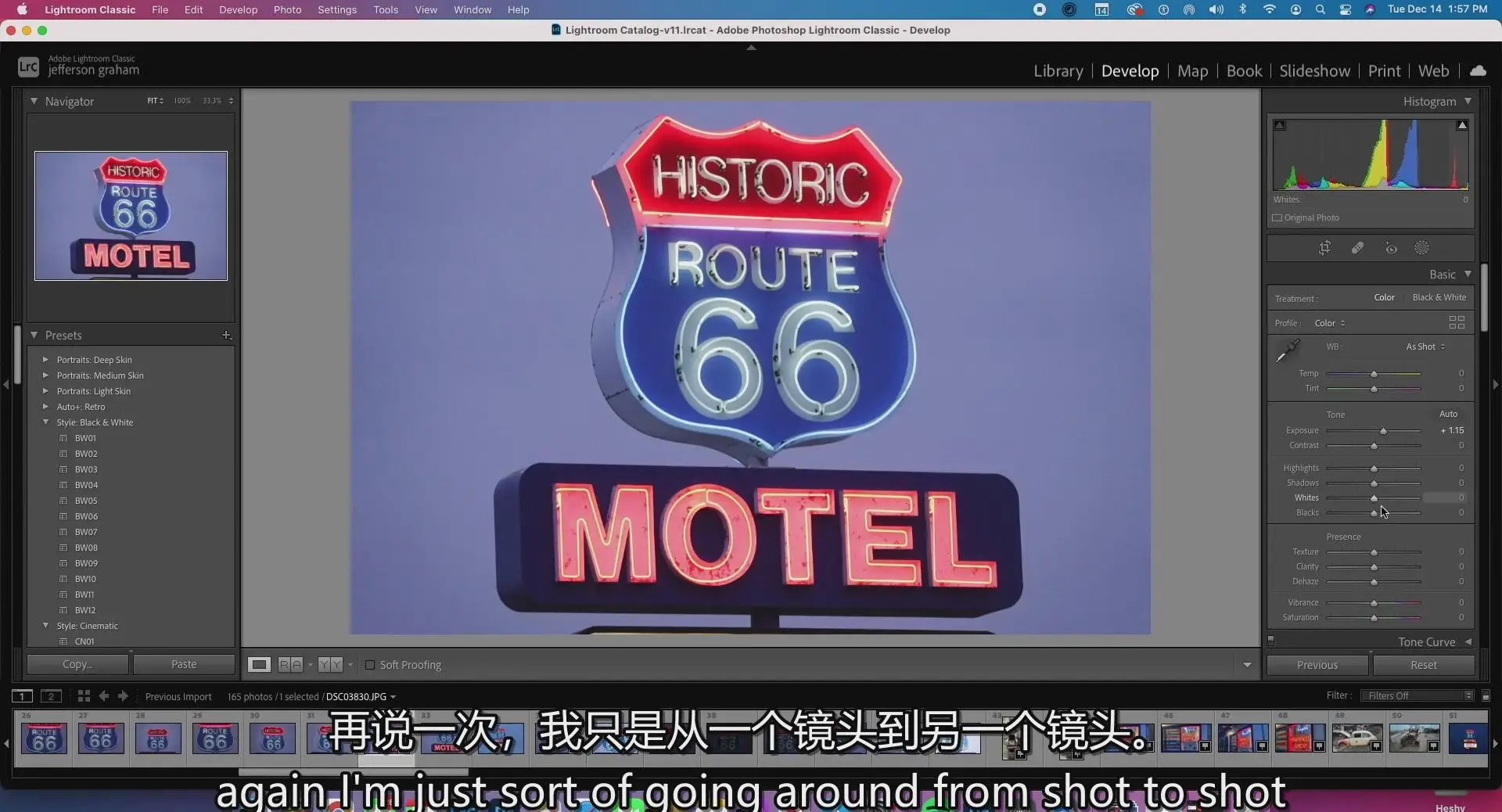Open the Slideshow module
Screen dimensions: 1502x812
click(1314, 70)
